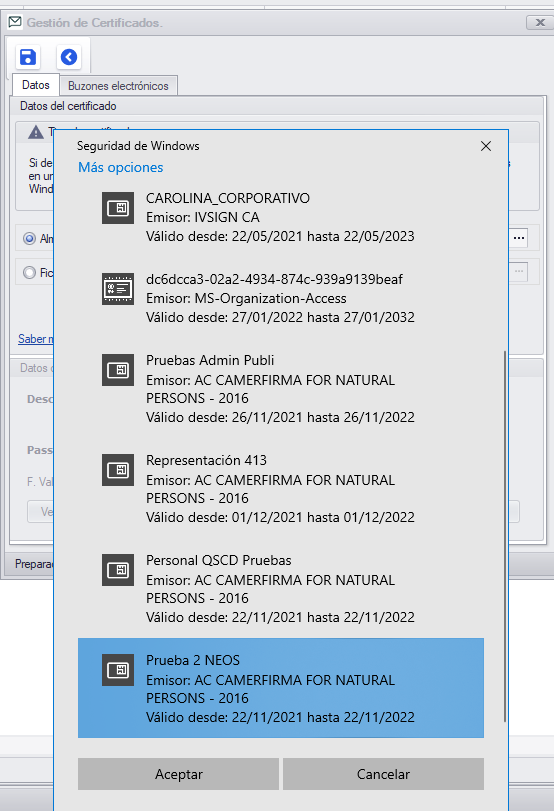Click the warning triangle icon in certificate panel
Viewport: 554px width, 811px height.
(x=36, y=132)
